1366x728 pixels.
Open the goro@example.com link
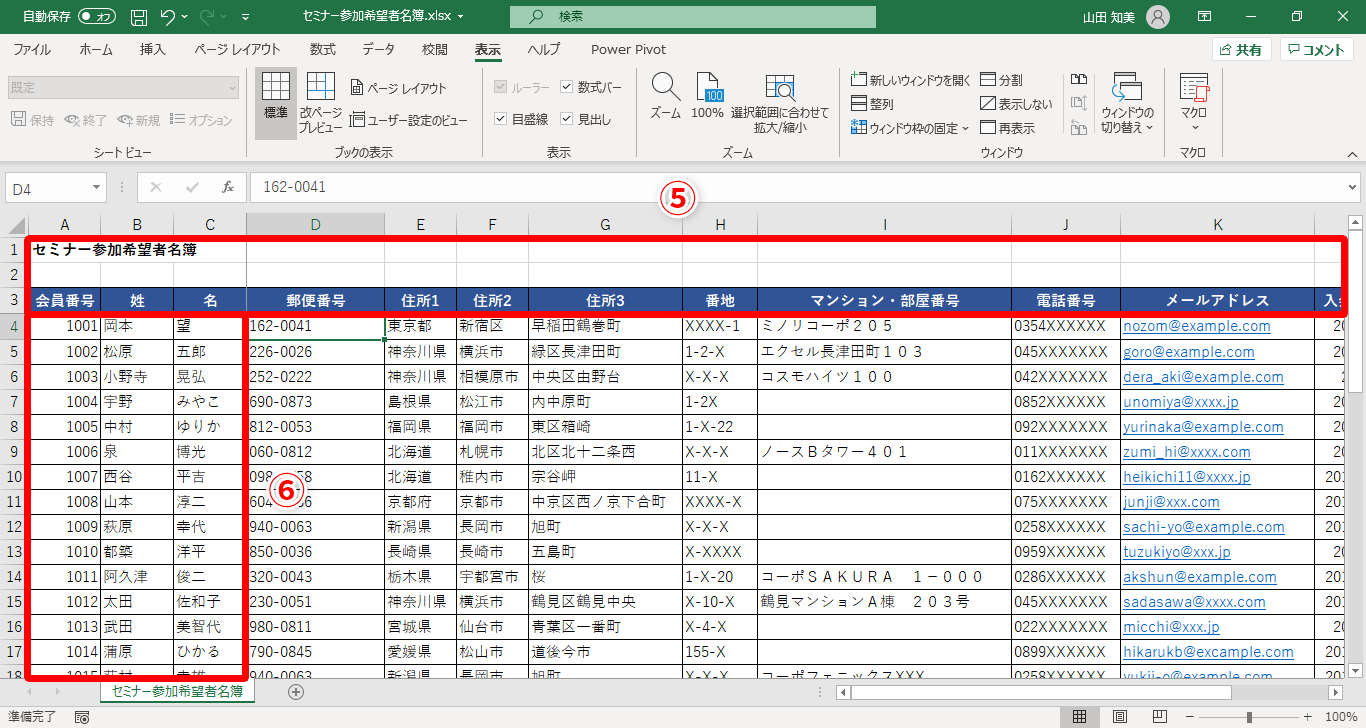(1189, 352)
